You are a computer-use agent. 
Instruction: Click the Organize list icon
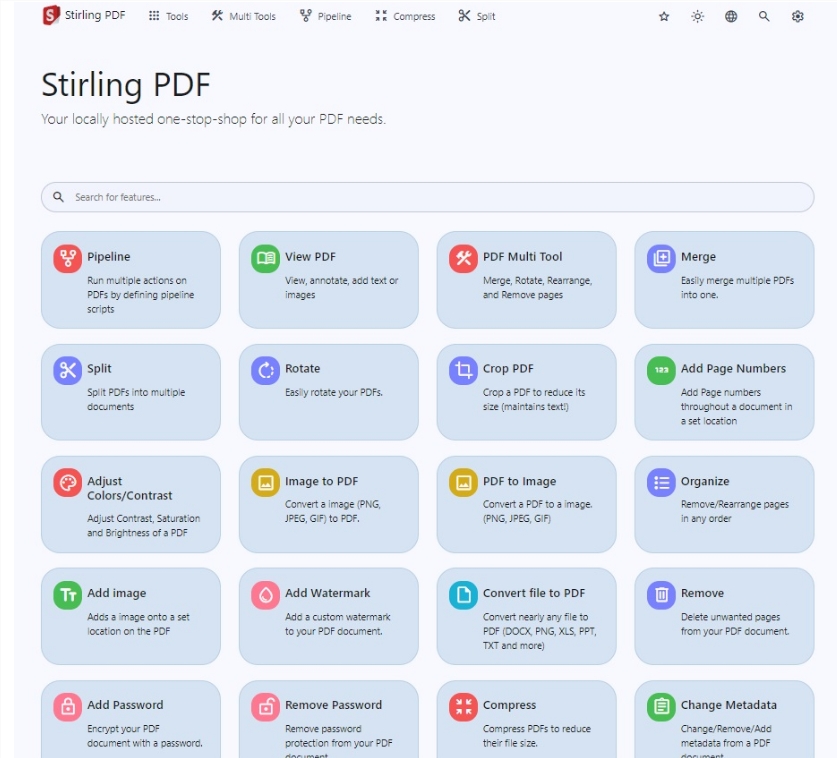point(661,483)
